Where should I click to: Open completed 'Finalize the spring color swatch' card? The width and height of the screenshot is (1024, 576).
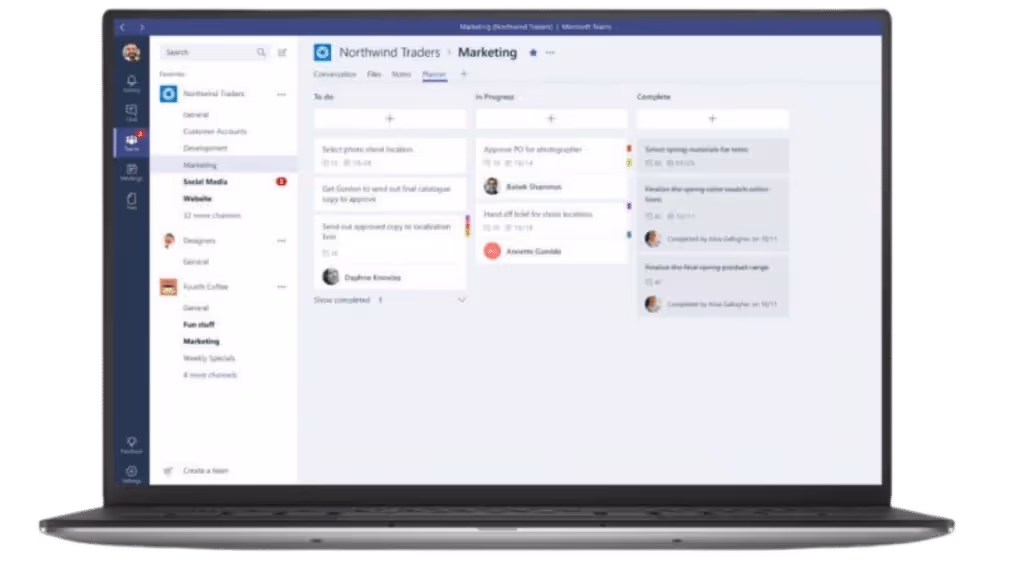(712, 214)
